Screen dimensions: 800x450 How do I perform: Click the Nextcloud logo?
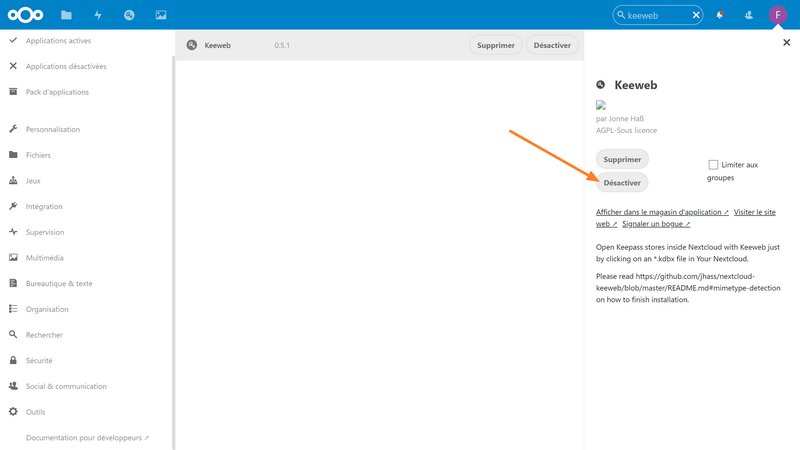tap(25, 15)
